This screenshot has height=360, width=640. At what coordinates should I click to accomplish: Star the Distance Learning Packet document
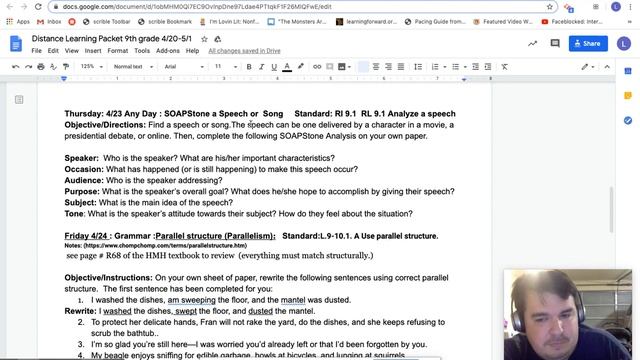(x=204, y=39)
